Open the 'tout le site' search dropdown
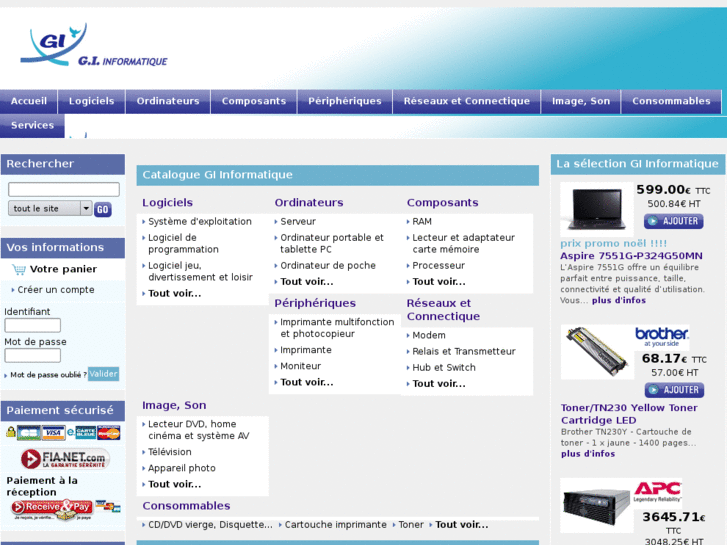The image size is (727, 545). 50,209
